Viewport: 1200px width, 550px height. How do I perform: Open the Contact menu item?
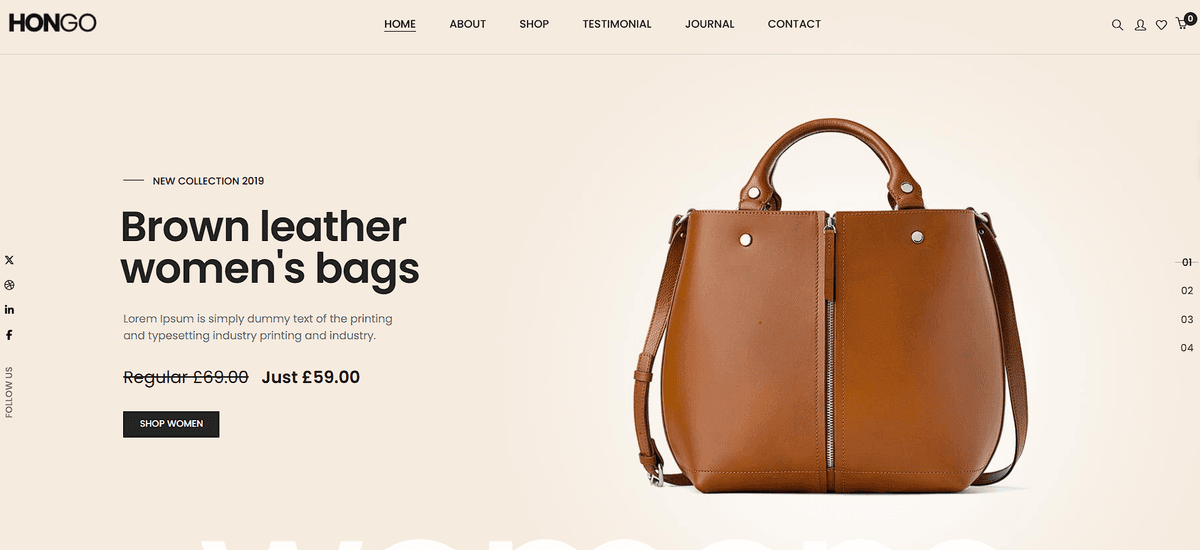click(x=794, y=24)
